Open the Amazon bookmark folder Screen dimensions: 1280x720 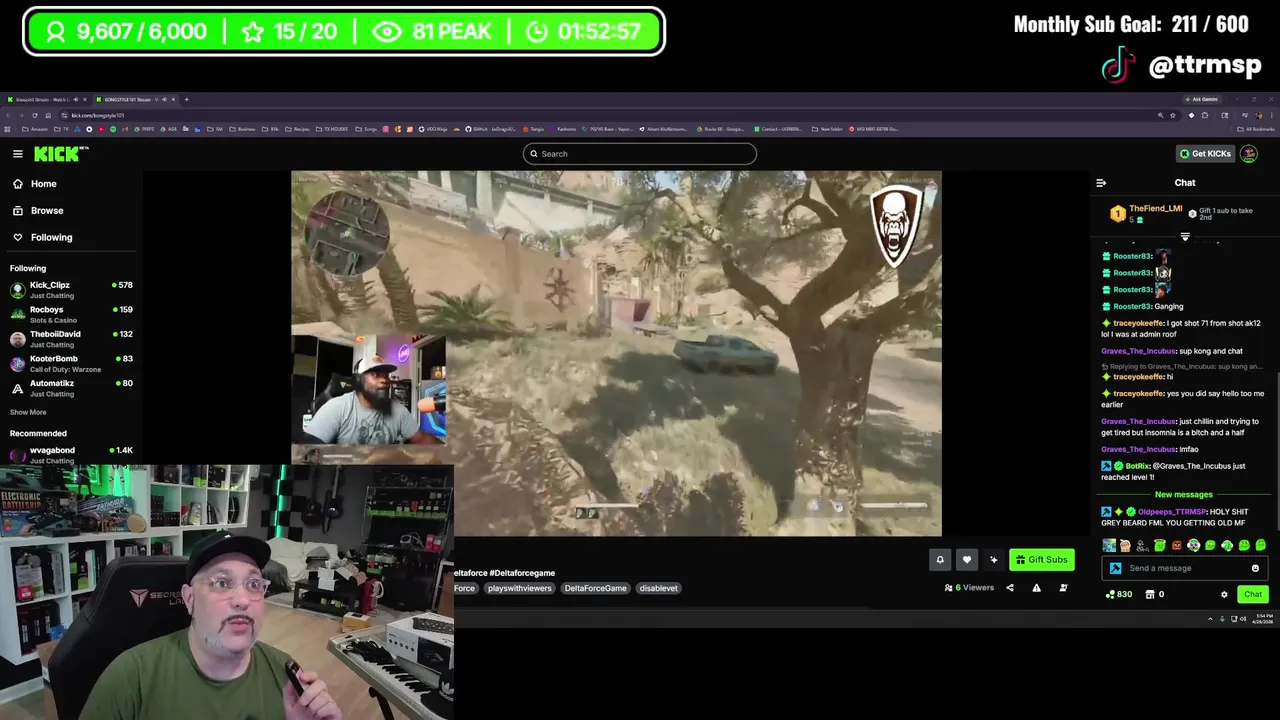[35, 129]
